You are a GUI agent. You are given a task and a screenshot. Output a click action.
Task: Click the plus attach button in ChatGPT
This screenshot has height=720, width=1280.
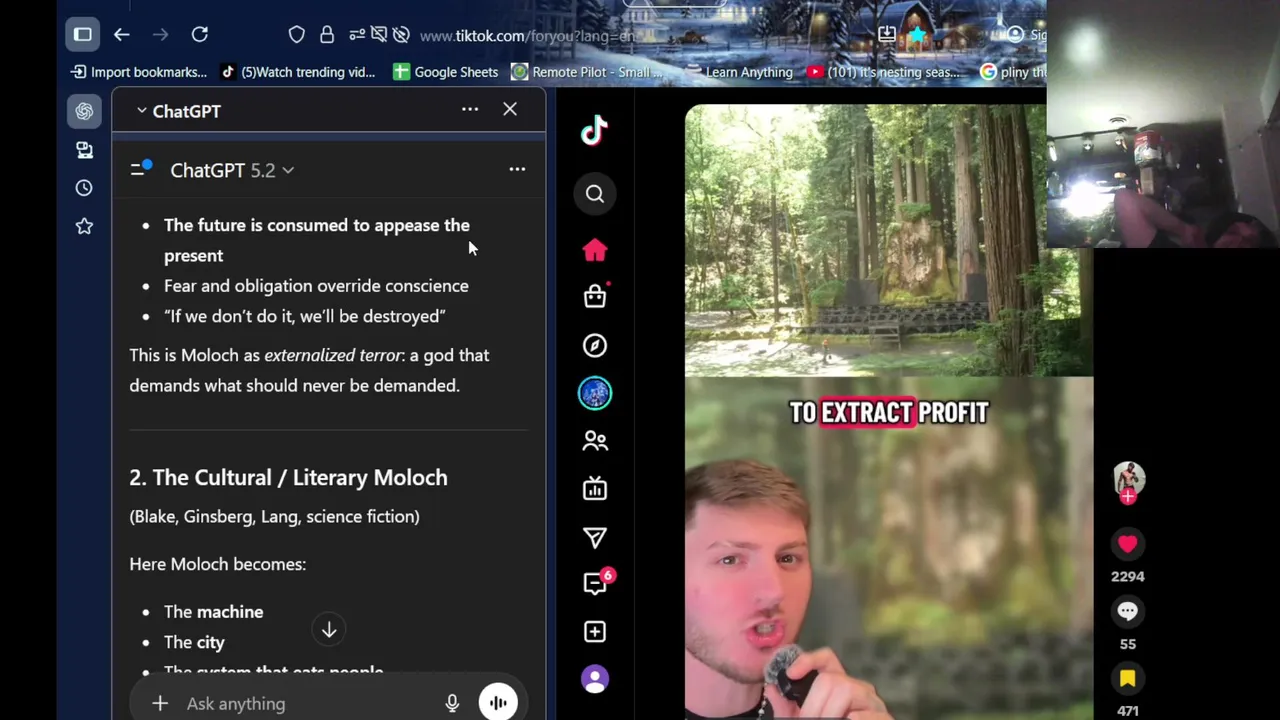pyautogui.click(x=160, y=704)
